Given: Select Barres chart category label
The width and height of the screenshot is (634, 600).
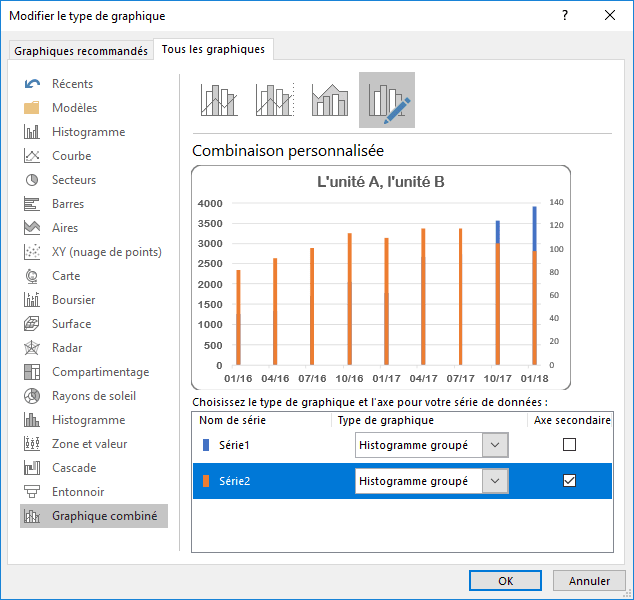Looking at the screenshot, I should 68,204.
